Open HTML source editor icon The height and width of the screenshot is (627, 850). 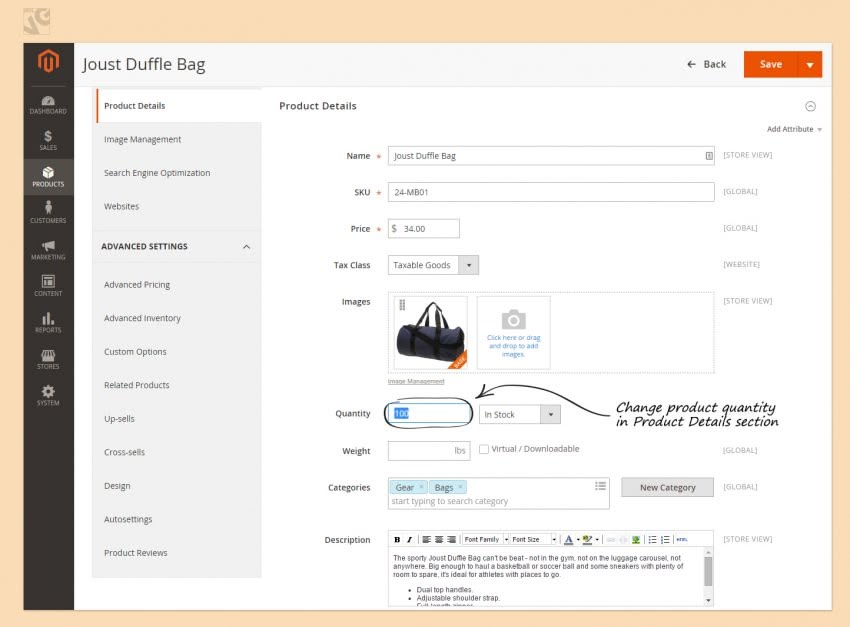[x=682, y=540]
